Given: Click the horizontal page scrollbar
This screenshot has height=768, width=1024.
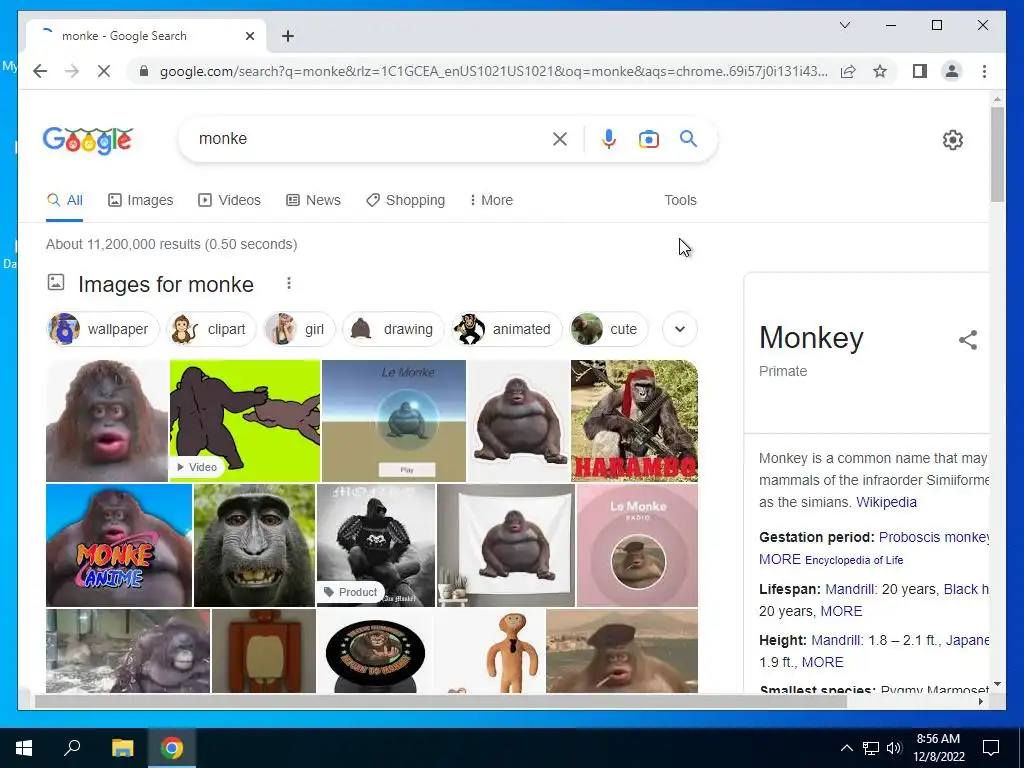Looking at the screenshot, I should [x=441, y=701].
